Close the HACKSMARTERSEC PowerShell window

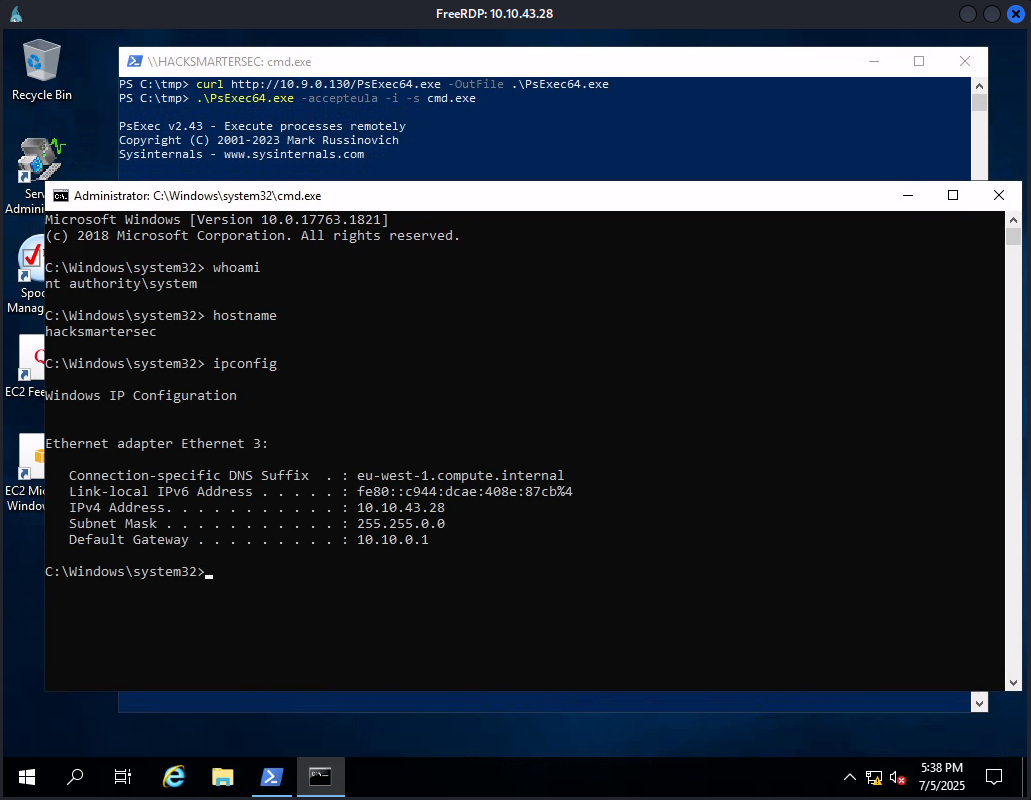(965, 61)
